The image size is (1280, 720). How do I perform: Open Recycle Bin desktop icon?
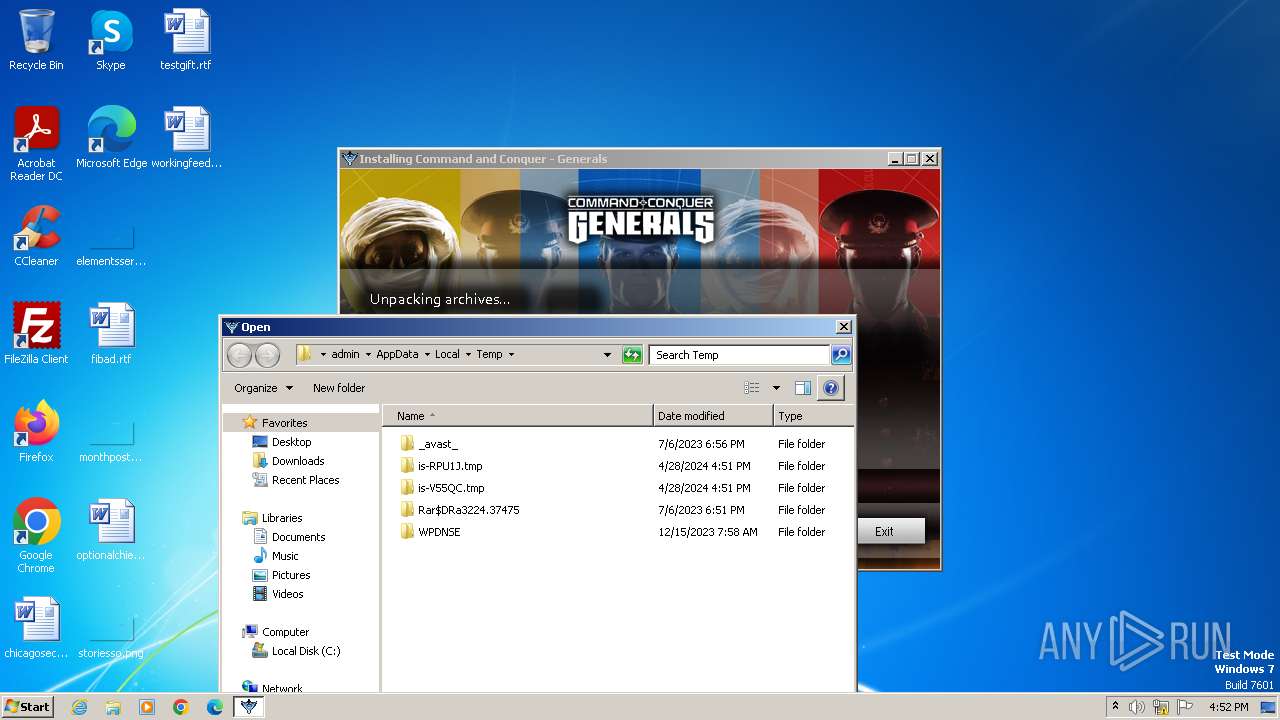(x=36, y=40)
